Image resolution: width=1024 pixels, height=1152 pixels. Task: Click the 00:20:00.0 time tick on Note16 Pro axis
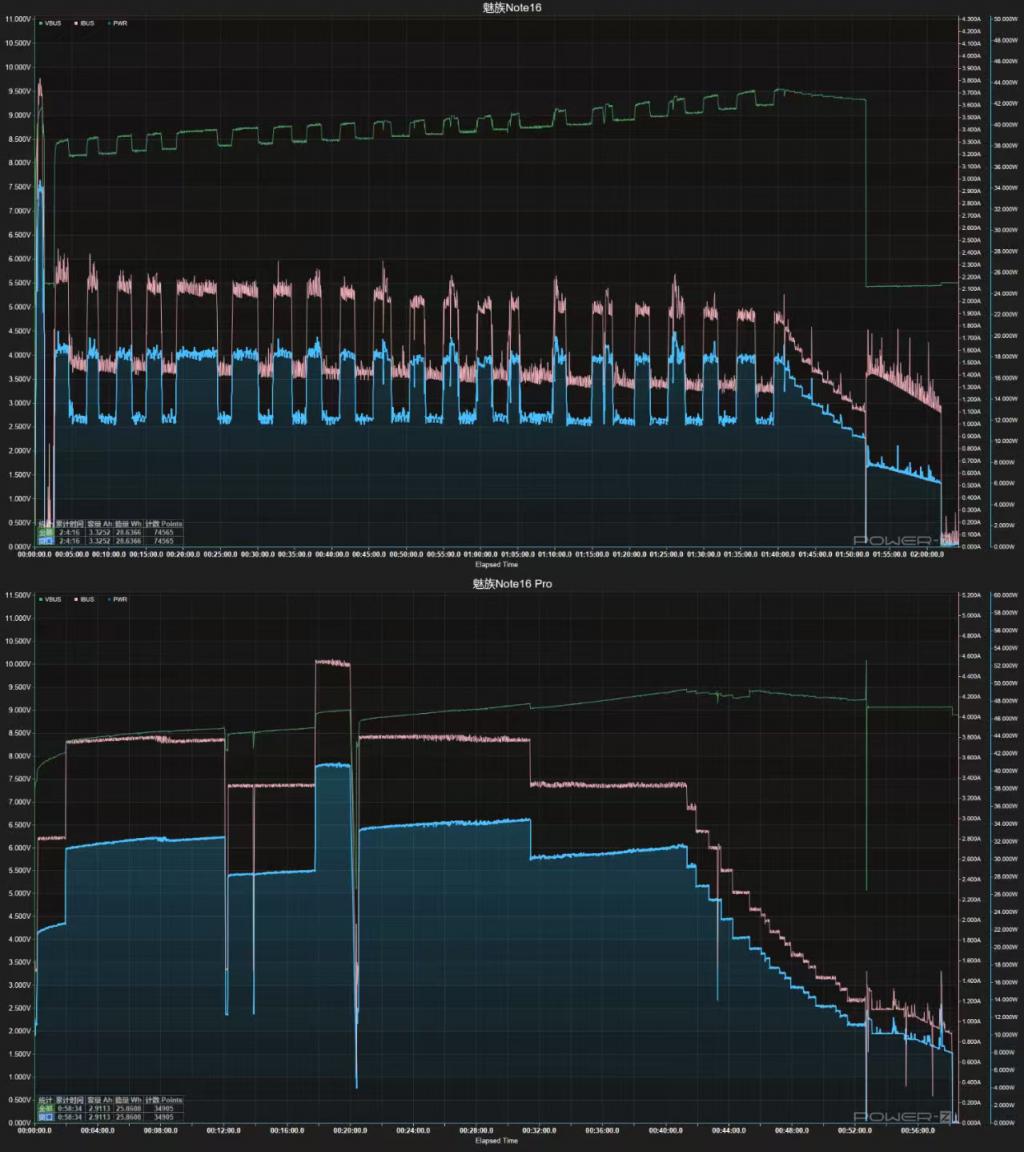[350, 1131]
